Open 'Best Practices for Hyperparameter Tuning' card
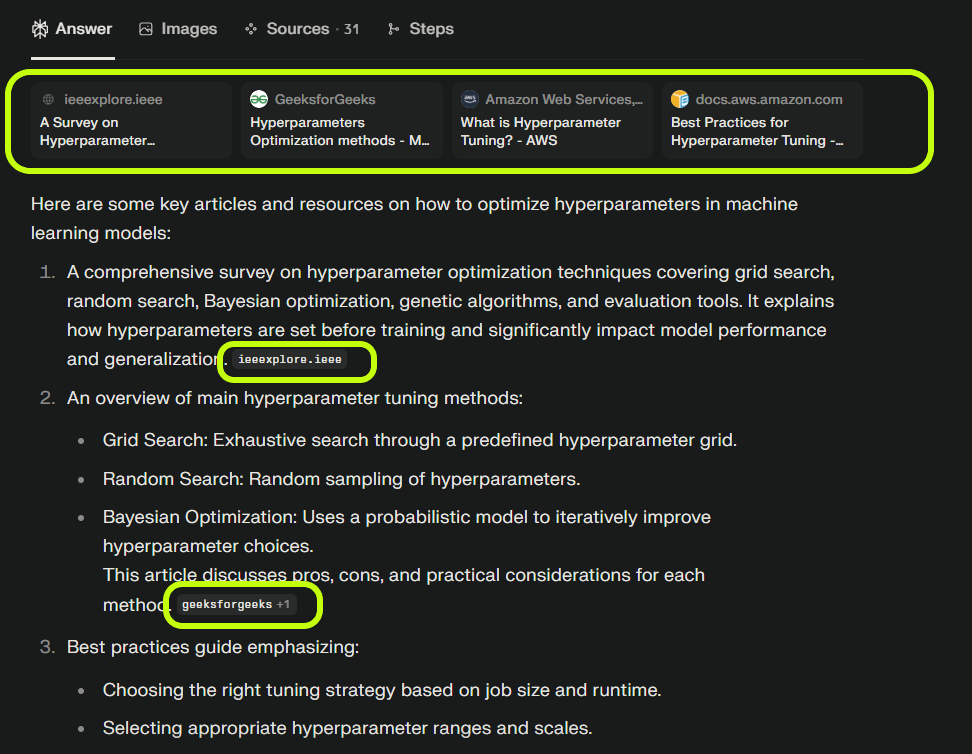The image size is (972, 754). click(x=762, y=120)
